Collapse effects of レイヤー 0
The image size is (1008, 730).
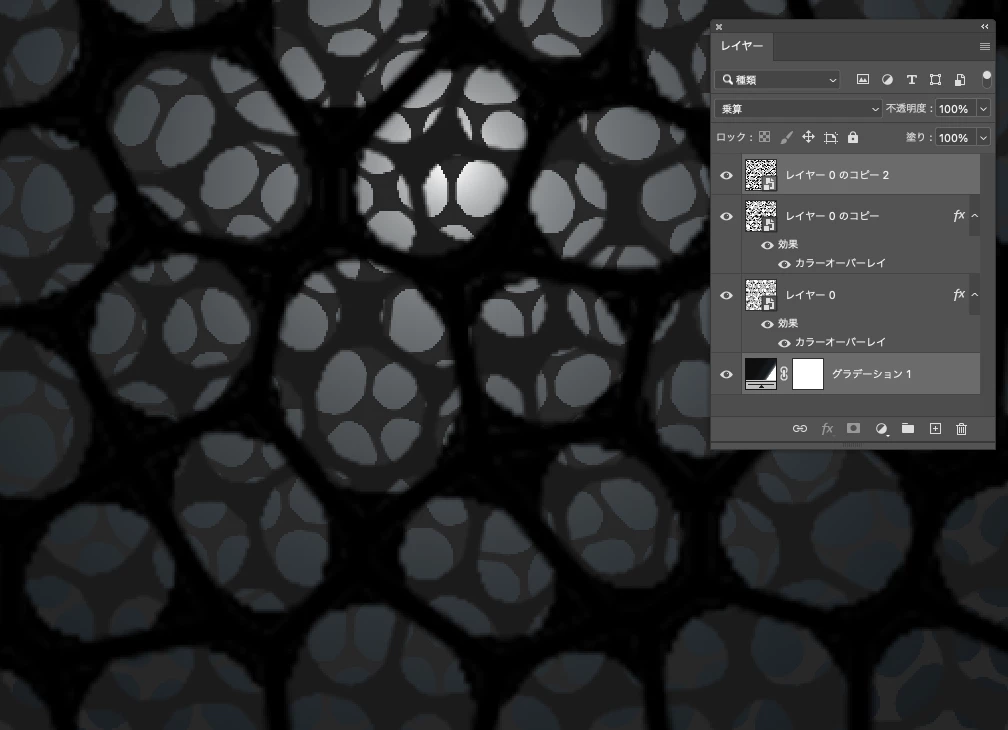tap(975, 295)
